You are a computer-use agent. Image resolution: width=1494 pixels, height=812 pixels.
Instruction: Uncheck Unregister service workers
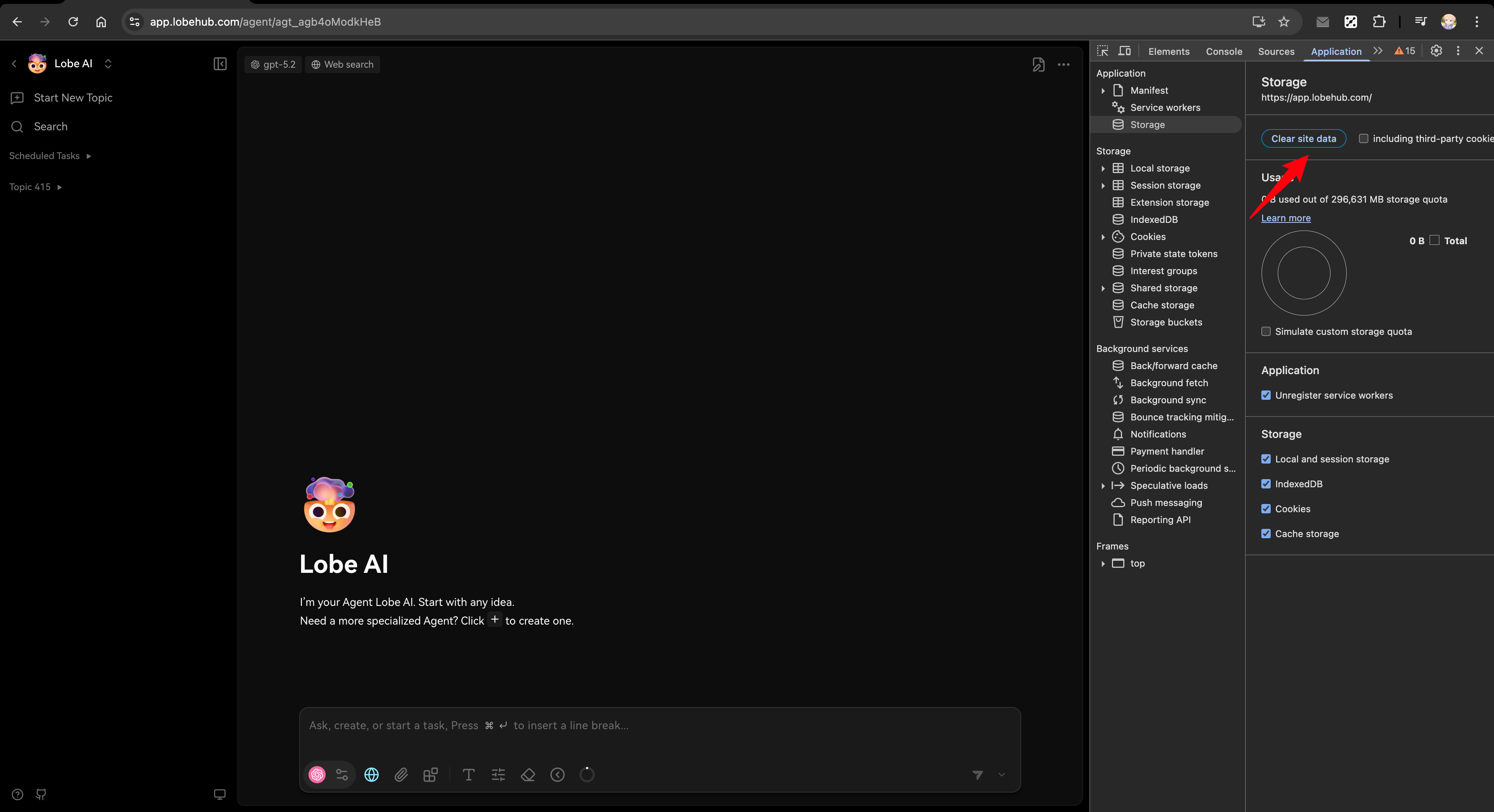(1266, 395)
